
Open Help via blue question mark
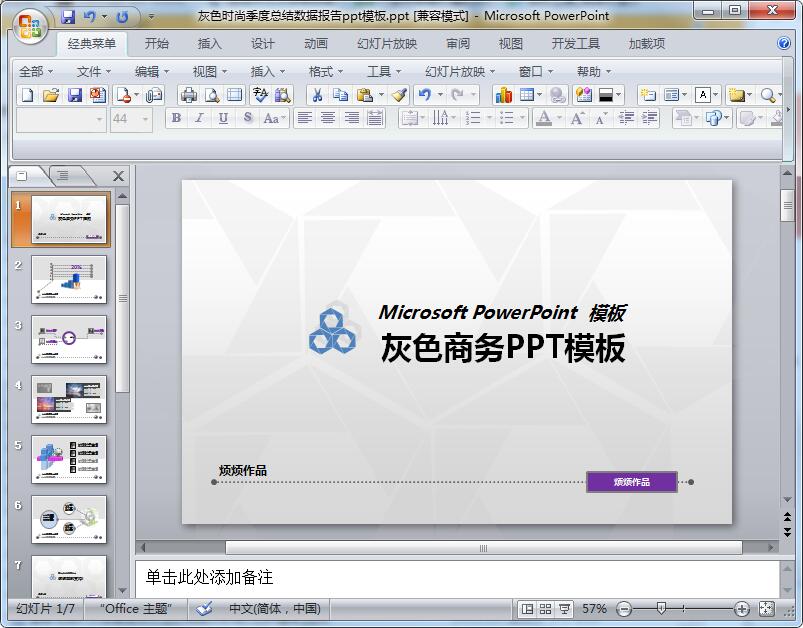coord(784,44)
